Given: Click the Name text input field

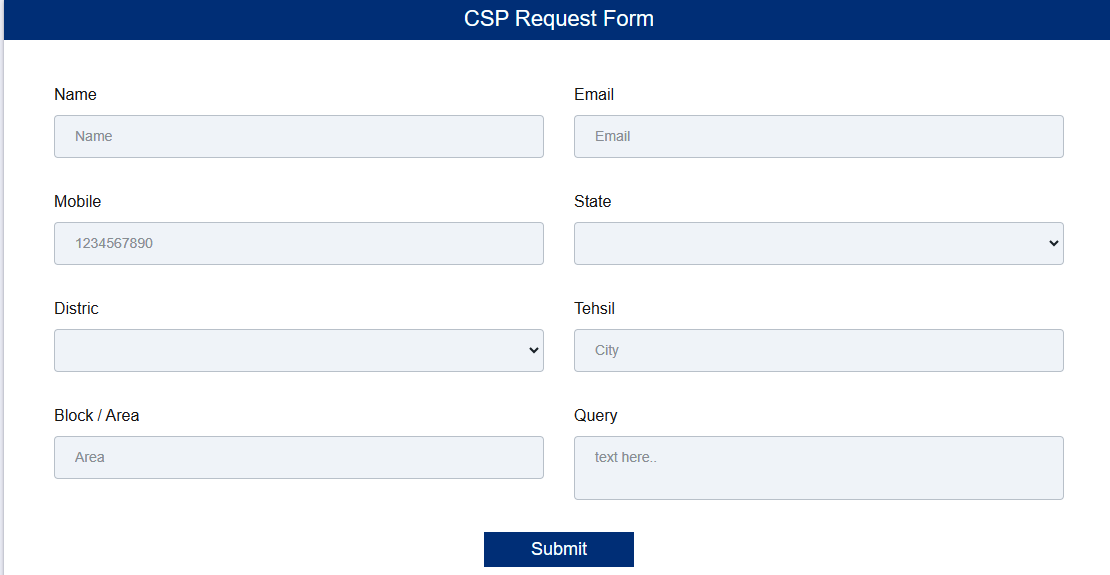Looking at the screenshot, I should pos(298,136).
